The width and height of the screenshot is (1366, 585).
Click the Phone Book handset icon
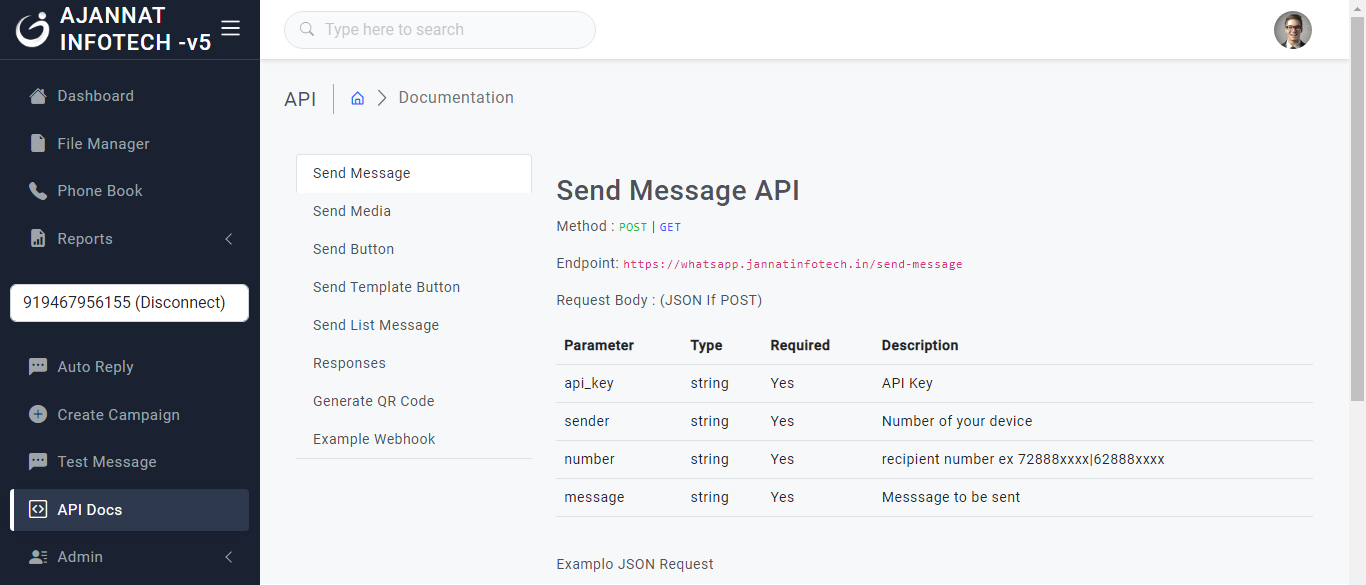[38, 191]
